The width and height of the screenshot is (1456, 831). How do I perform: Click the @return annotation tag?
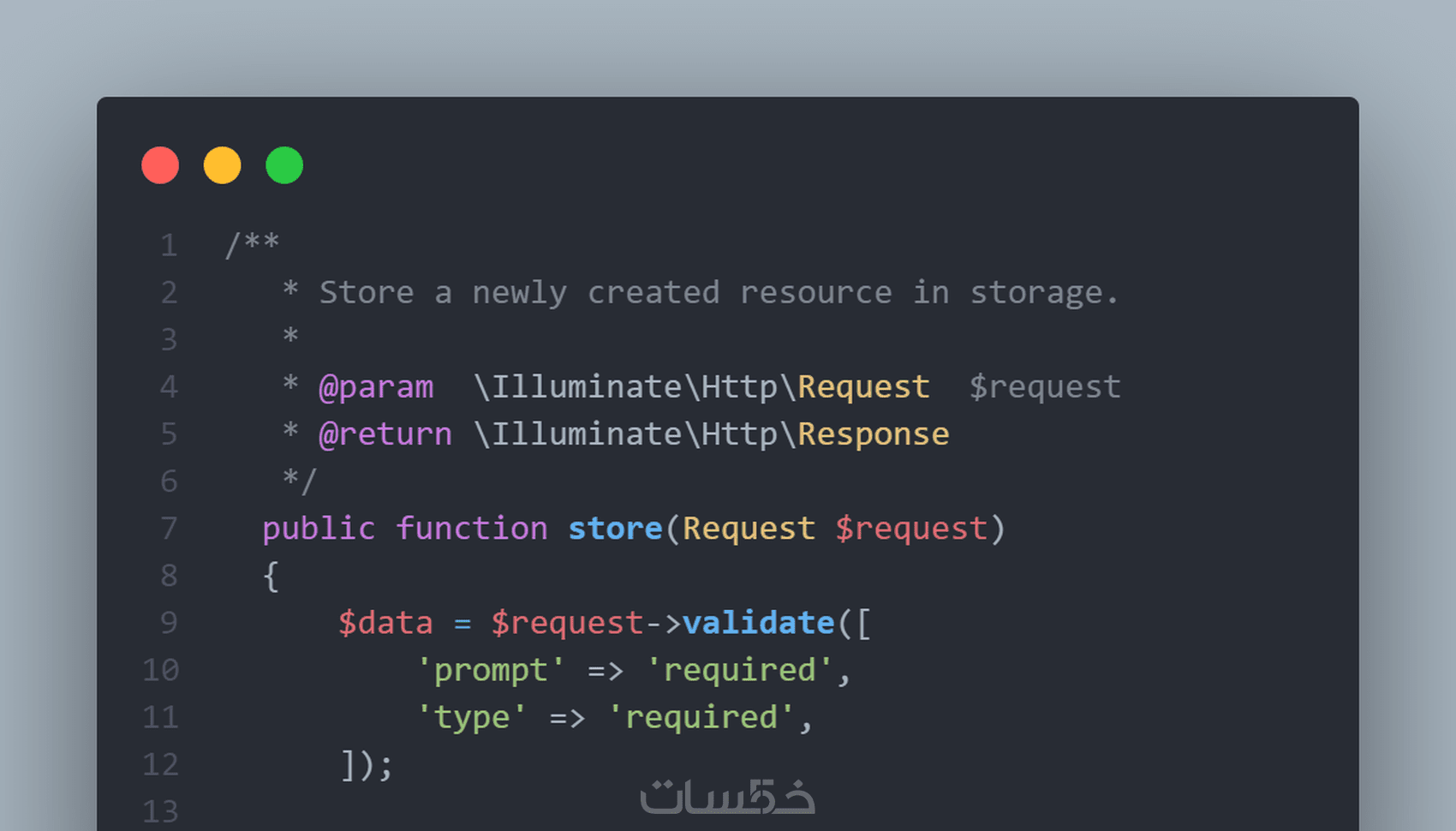[x=385, y=434]
